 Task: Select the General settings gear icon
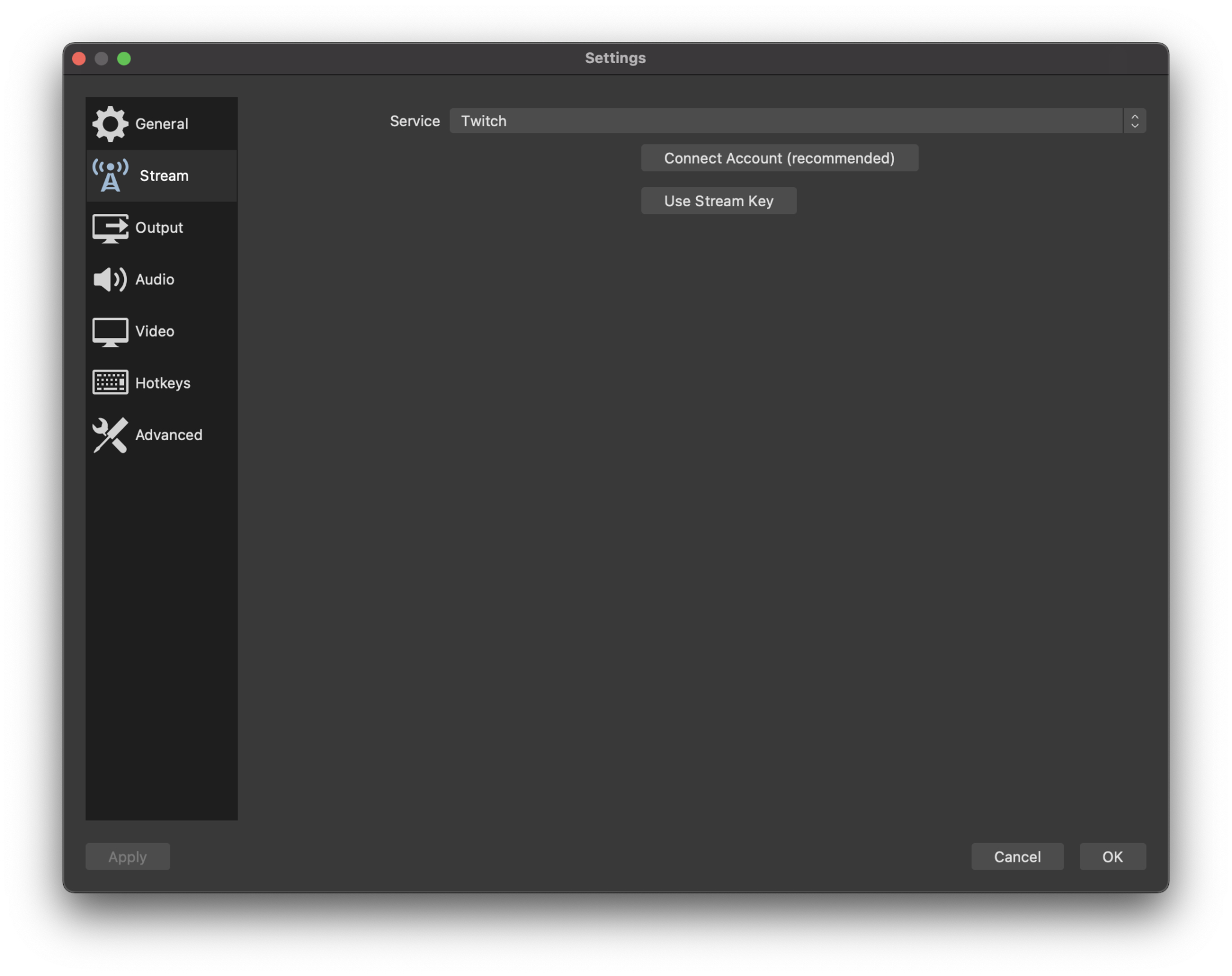[x=110, y=123]
